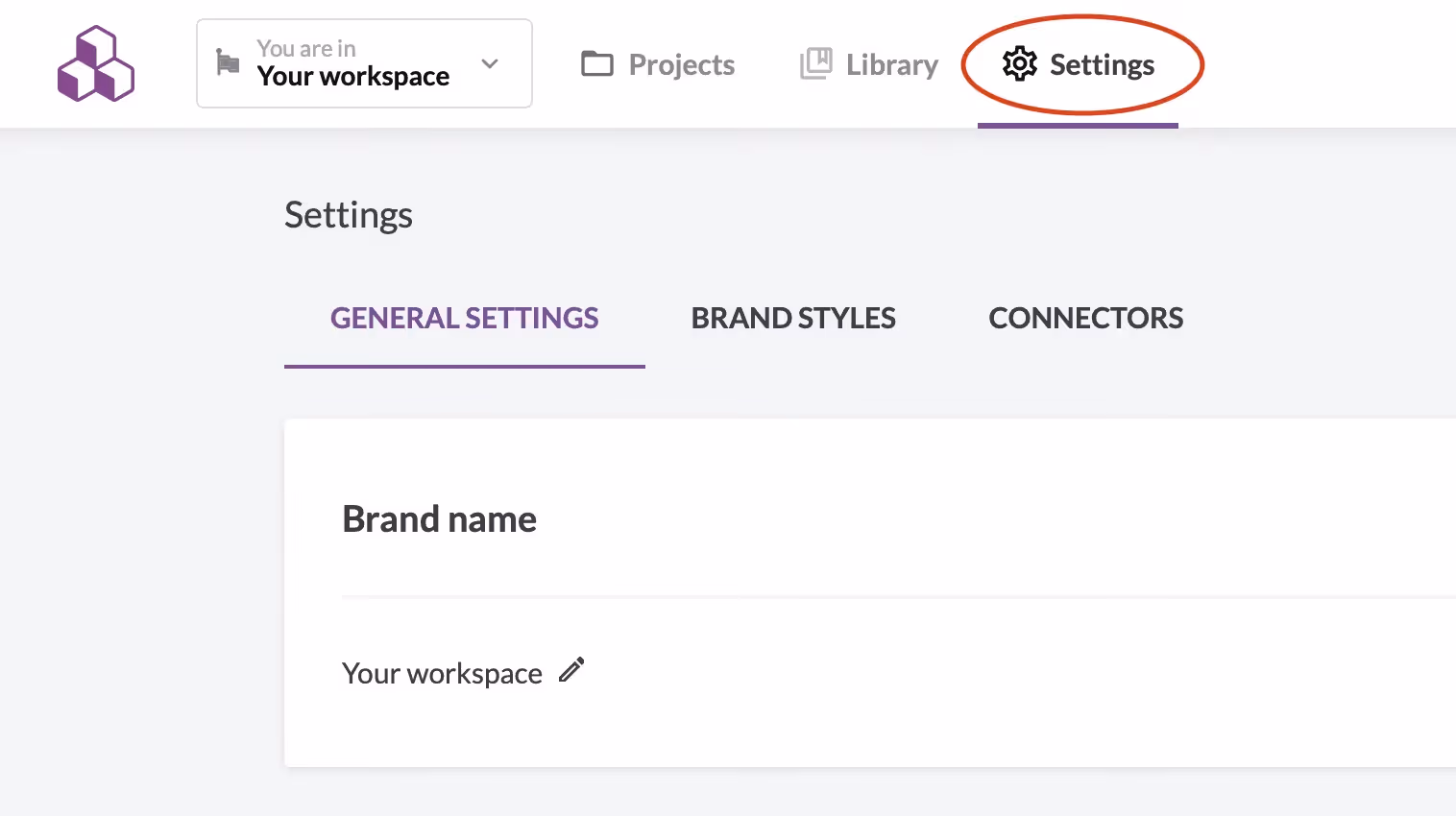This screenshot has width=1456, height=816.
Task: Click the Settings page heading
Action: click(x=349, y=216)
